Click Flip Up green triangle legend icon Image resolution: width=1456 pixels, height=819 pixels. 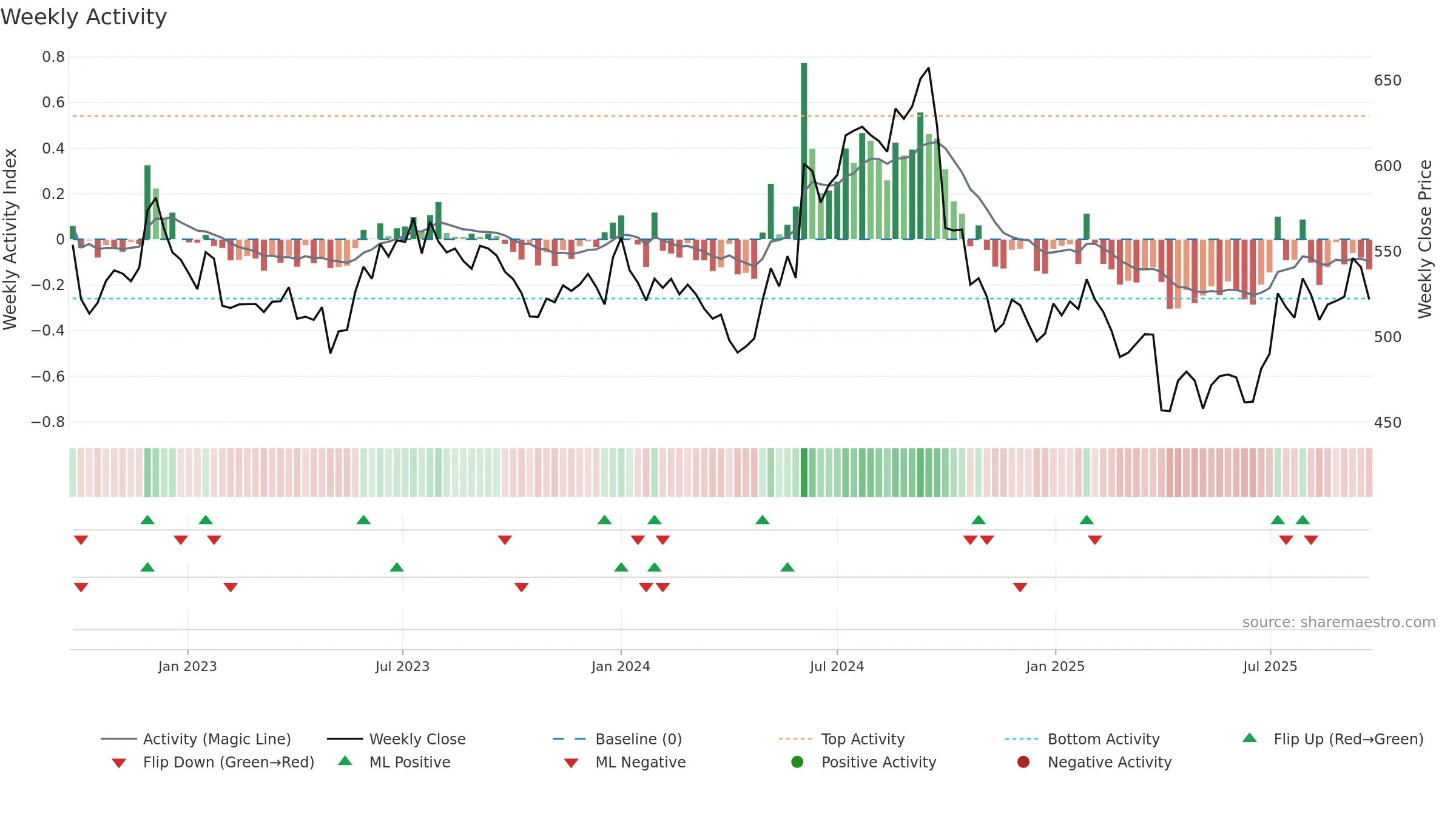coord(1250,738)
